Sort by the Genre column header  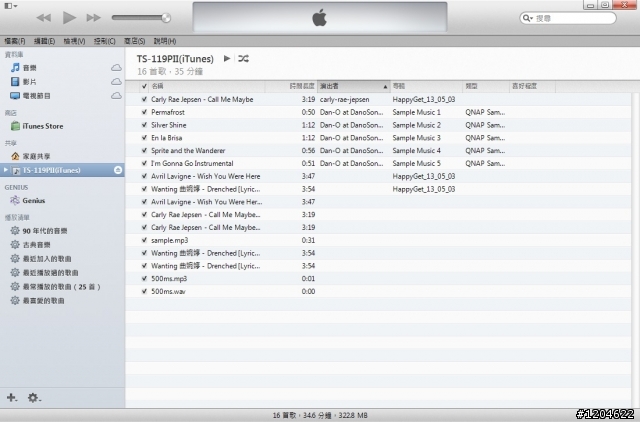[487, 86]
